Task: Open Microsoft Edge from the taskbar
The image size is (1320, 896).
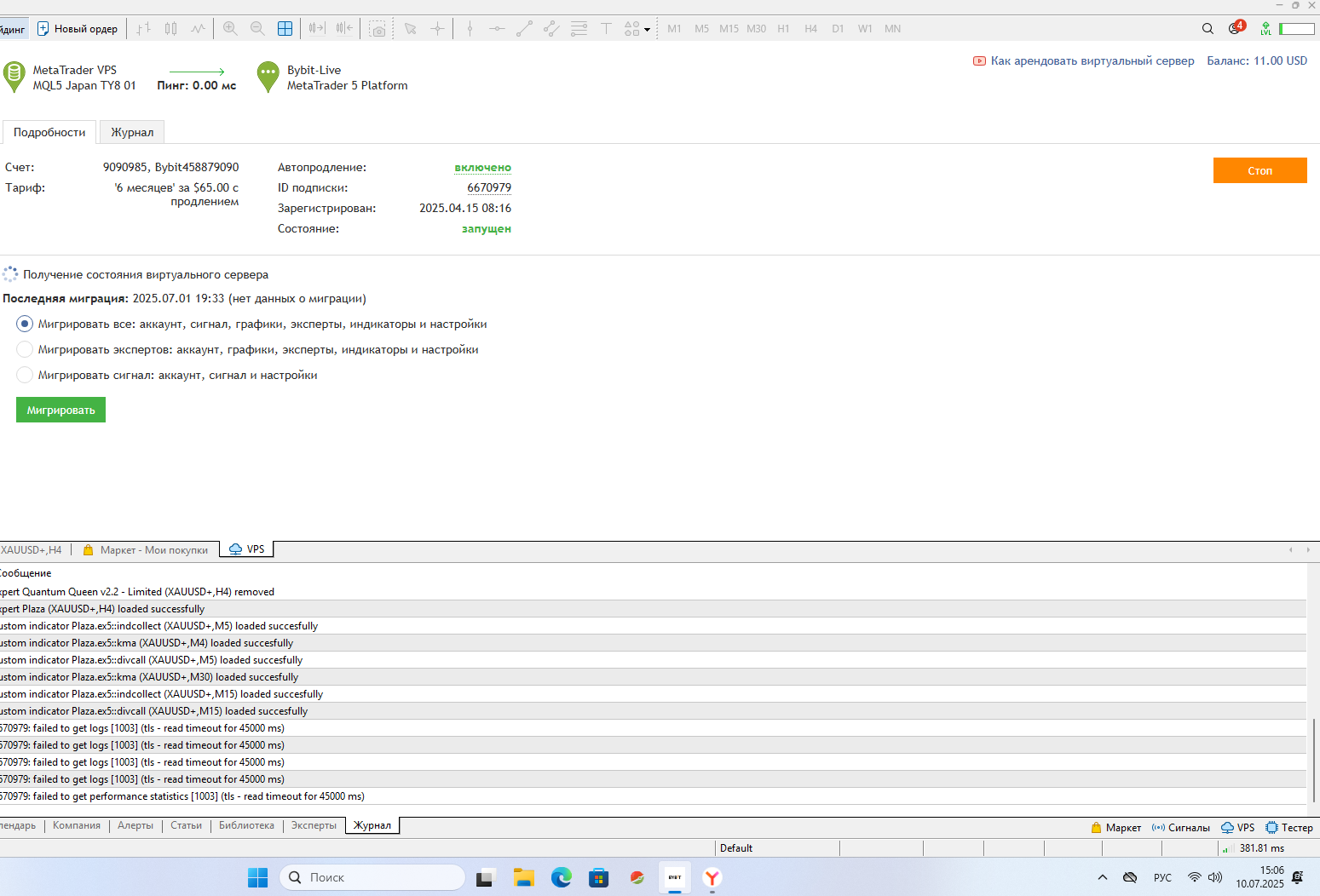Action: pos(561,877)
